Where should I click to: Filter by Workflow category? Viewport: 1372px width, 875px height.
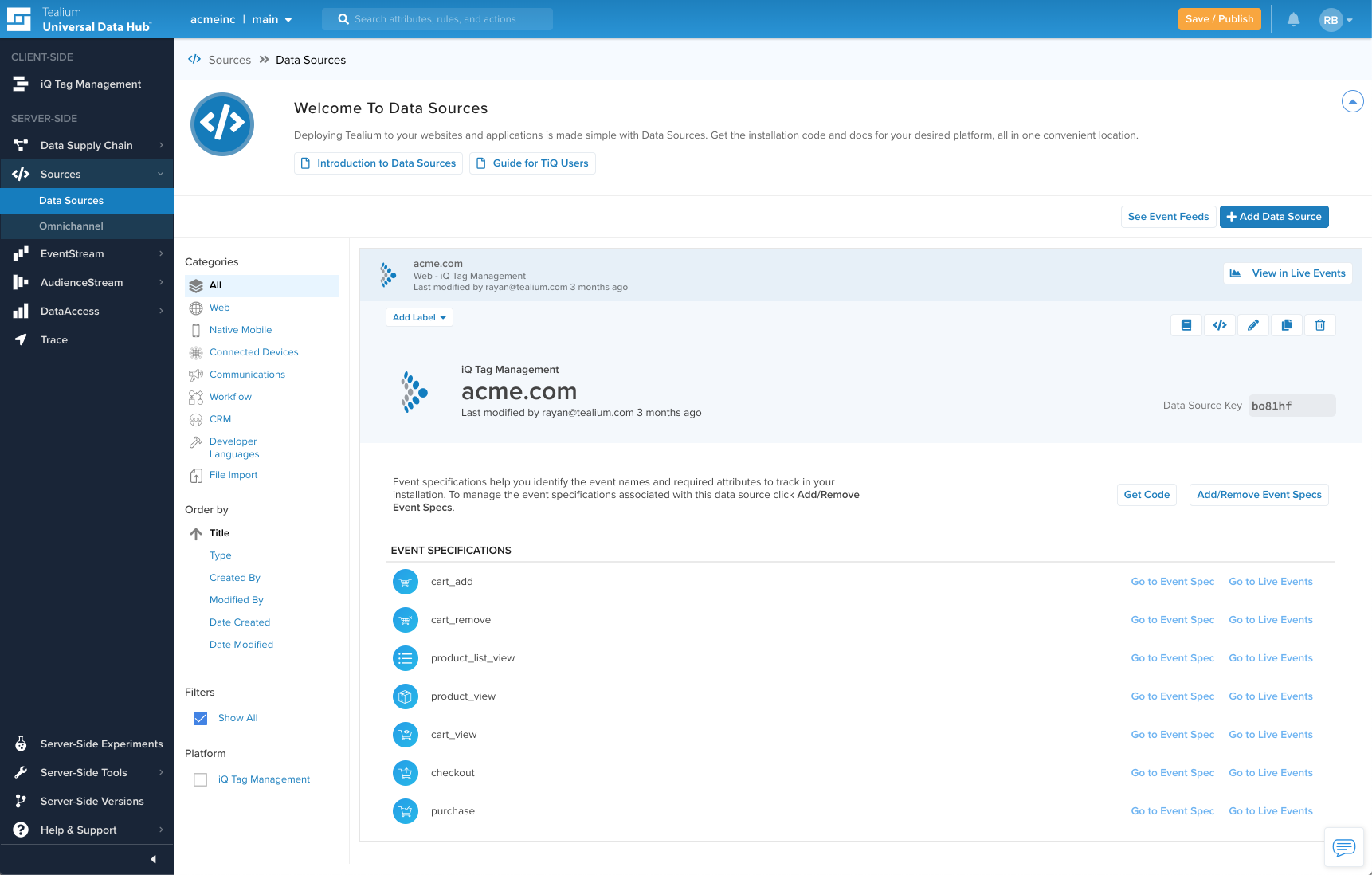click(230, 397)
